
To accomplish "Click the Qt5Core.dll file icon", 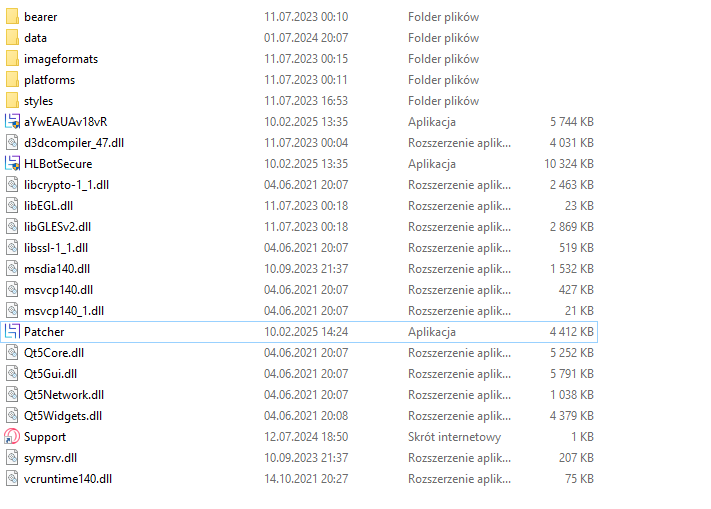I will (x=12, y=353).
